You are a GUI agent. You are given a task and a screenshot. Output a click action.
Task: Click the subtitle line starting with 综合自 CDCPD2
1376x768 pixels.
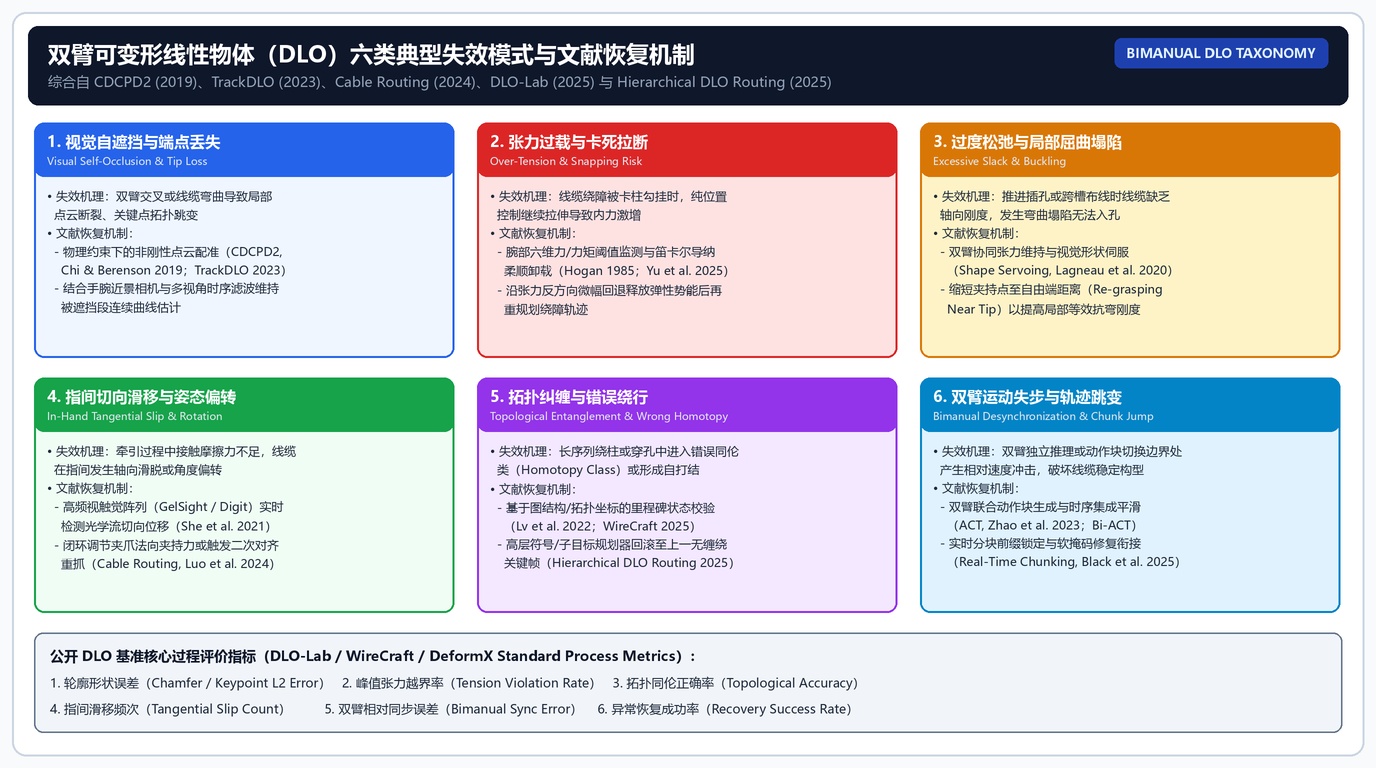click(440, 82)
